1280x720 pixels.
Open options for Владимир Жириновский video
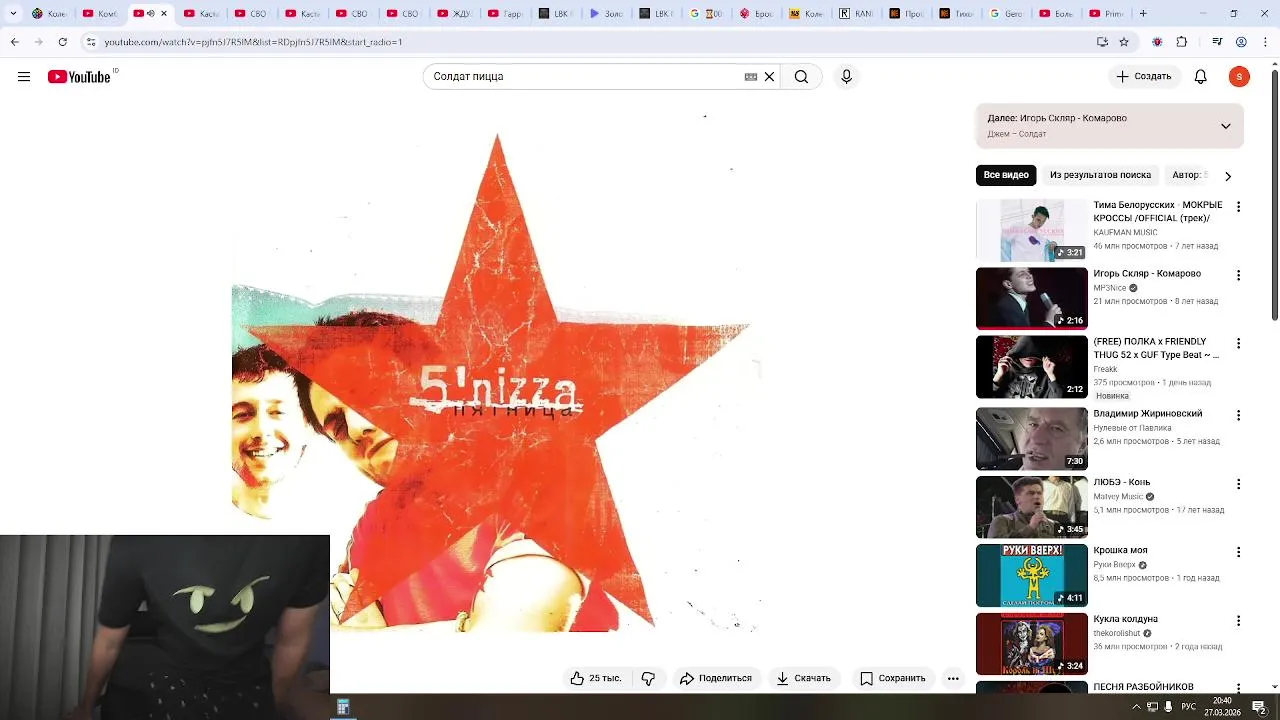(x=1238, y=415)
